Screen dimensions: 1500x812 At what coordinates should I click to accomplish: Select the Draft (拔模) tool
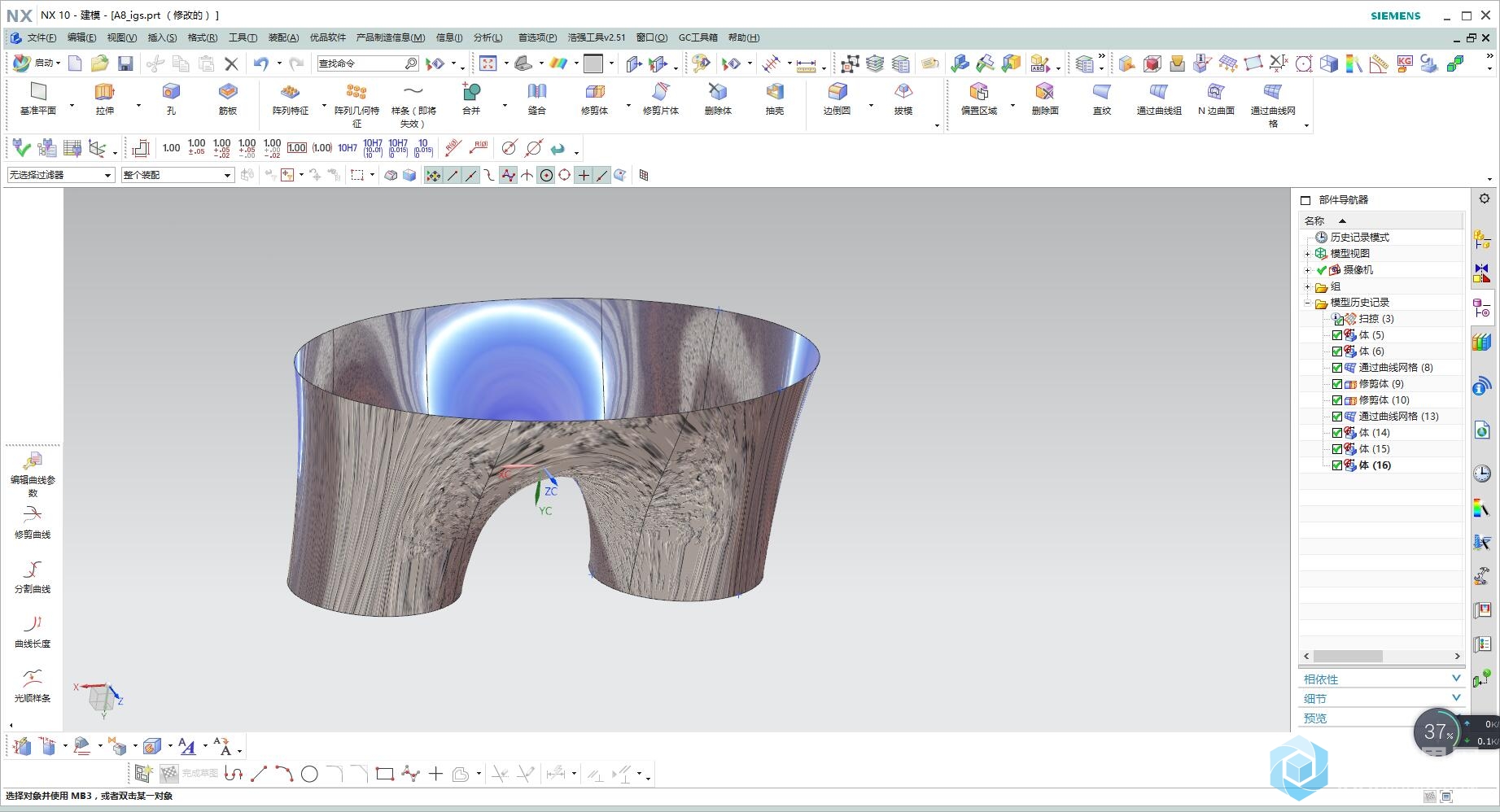coord(903,98)
